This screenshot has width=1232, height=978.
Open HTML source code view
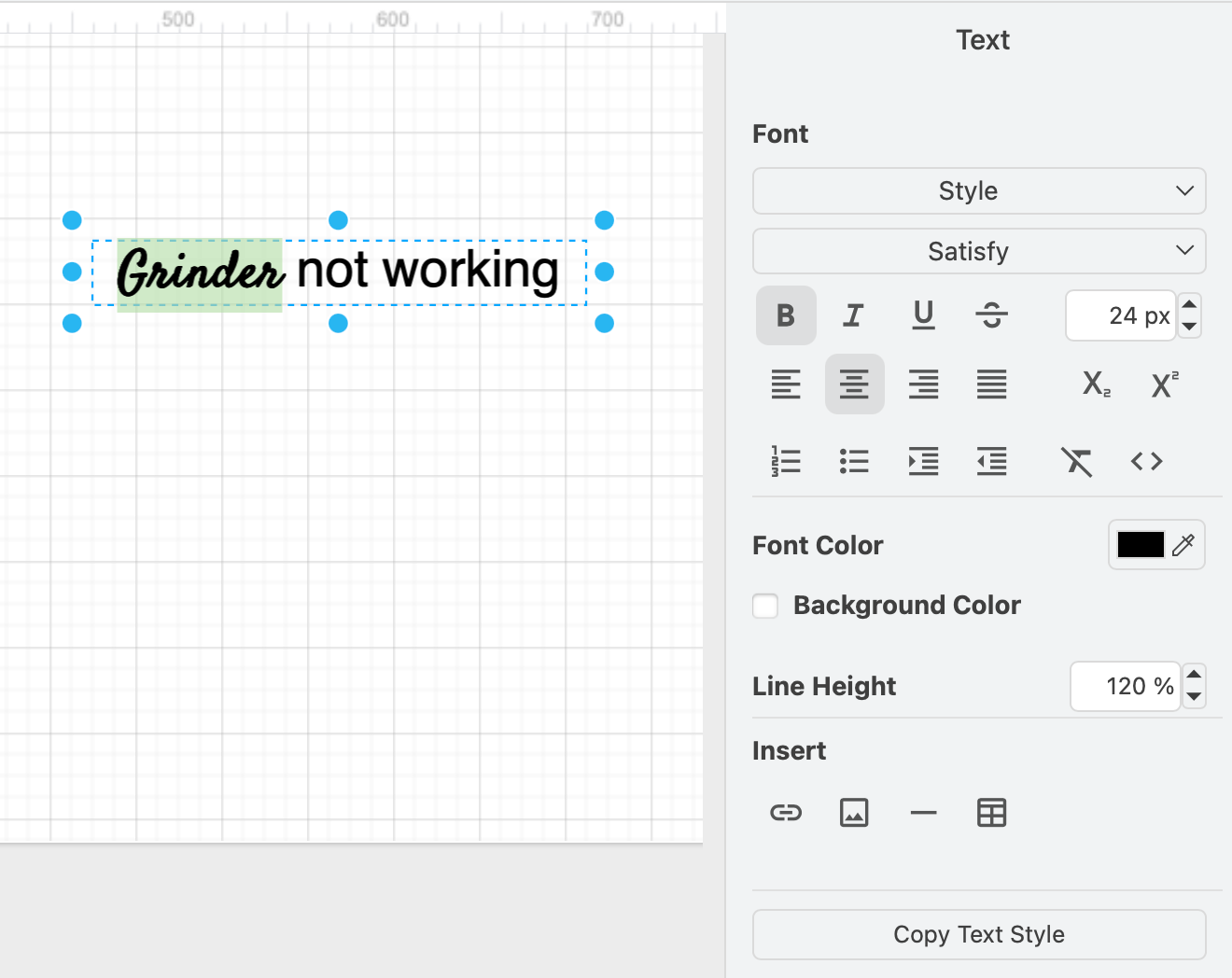pyautogui.click(x=1146, y=461)
